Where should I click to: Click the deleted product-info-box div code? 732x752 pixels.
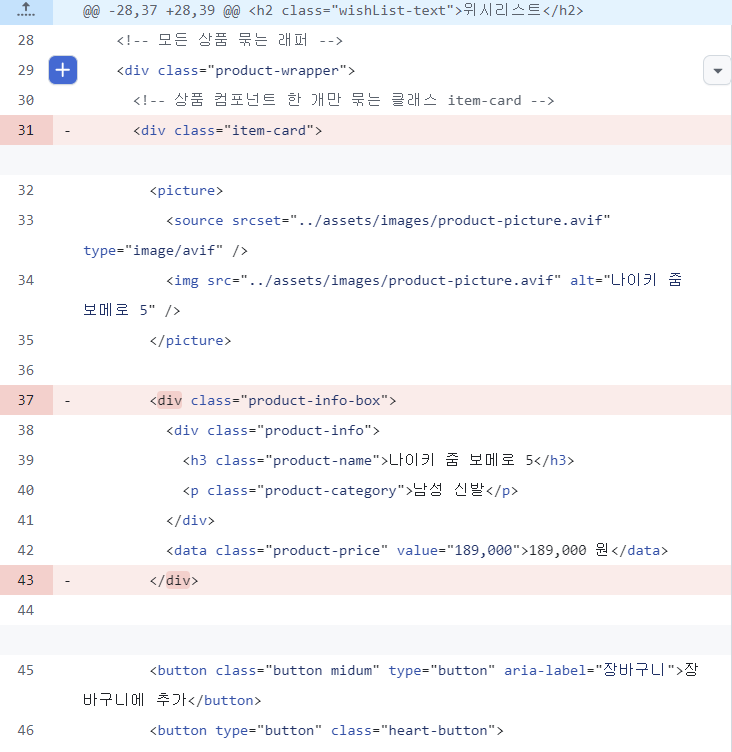(x=273, y=400)
